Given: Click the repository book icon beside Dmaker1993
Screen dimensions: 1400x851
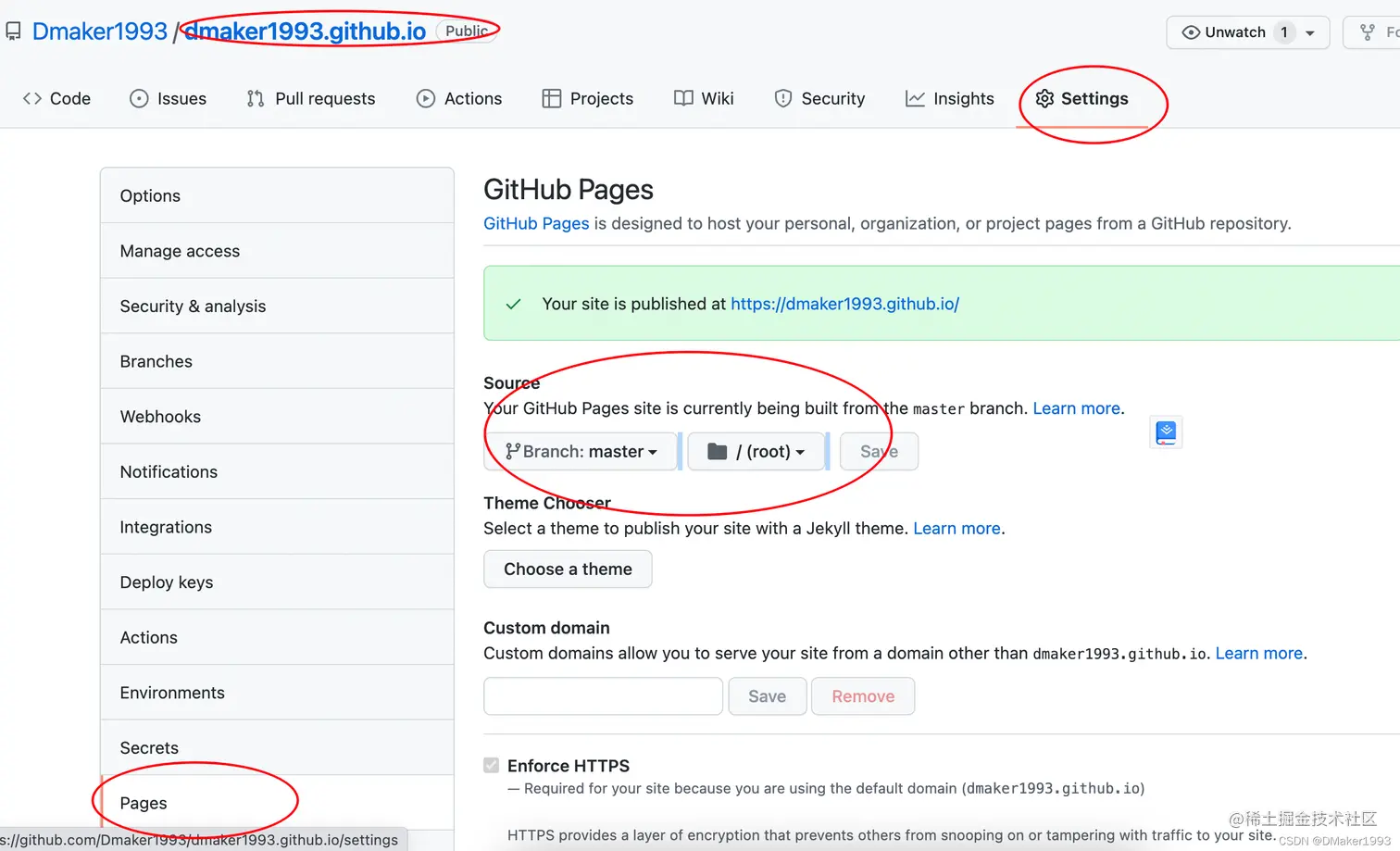Looking at the screenshot, I should (13, 31).
